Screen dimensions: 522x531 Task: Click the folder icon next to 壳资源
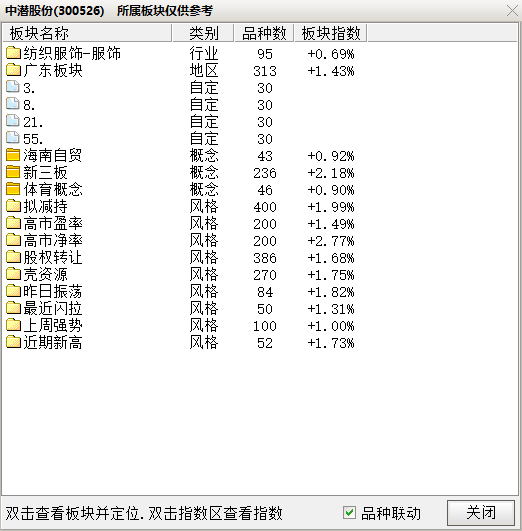tap(13, 274)
